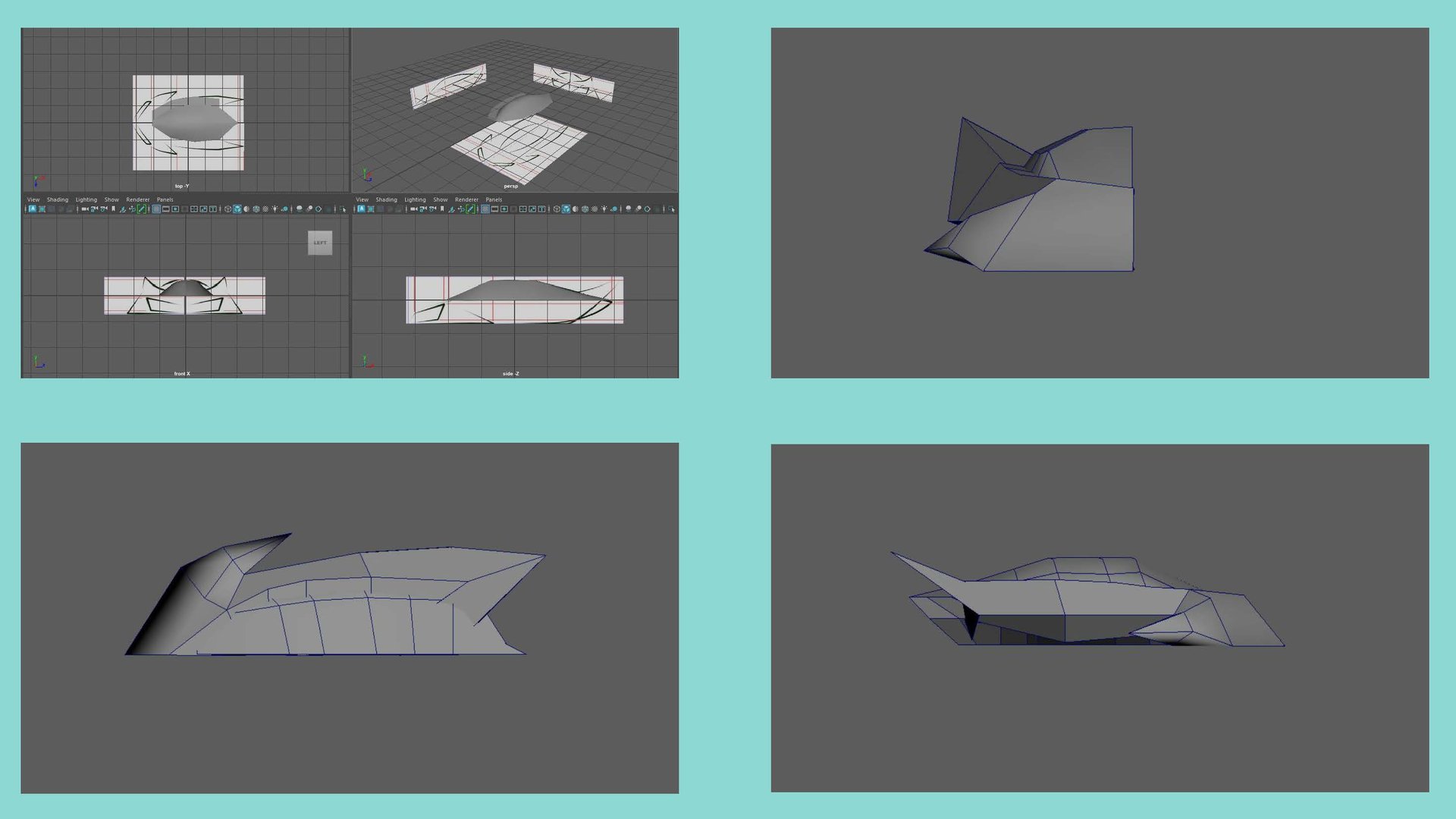
Task: Click green Grease Pencil icon in front panel toolbar
Action: pyautogui.click(x=142, y=209)
